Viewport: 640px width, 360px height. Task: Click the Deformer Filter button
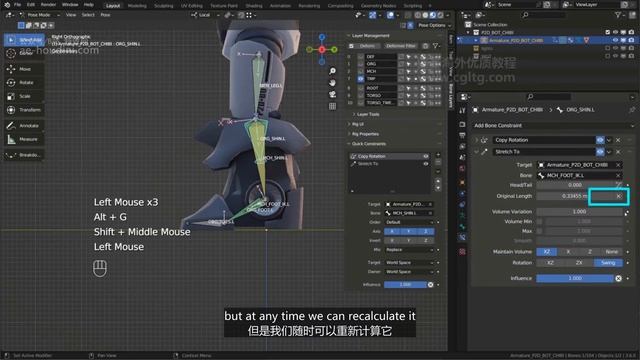point(401,46)
